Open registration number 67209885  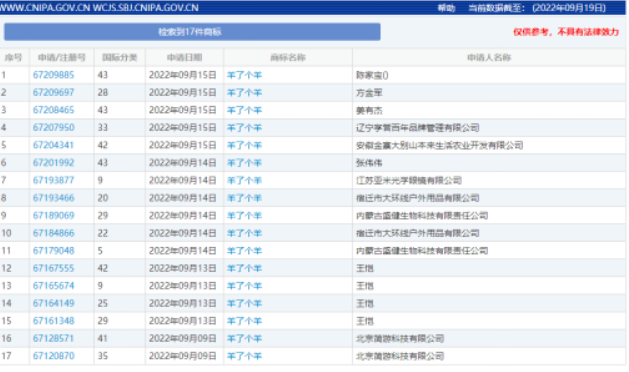(x=54, y=75)
